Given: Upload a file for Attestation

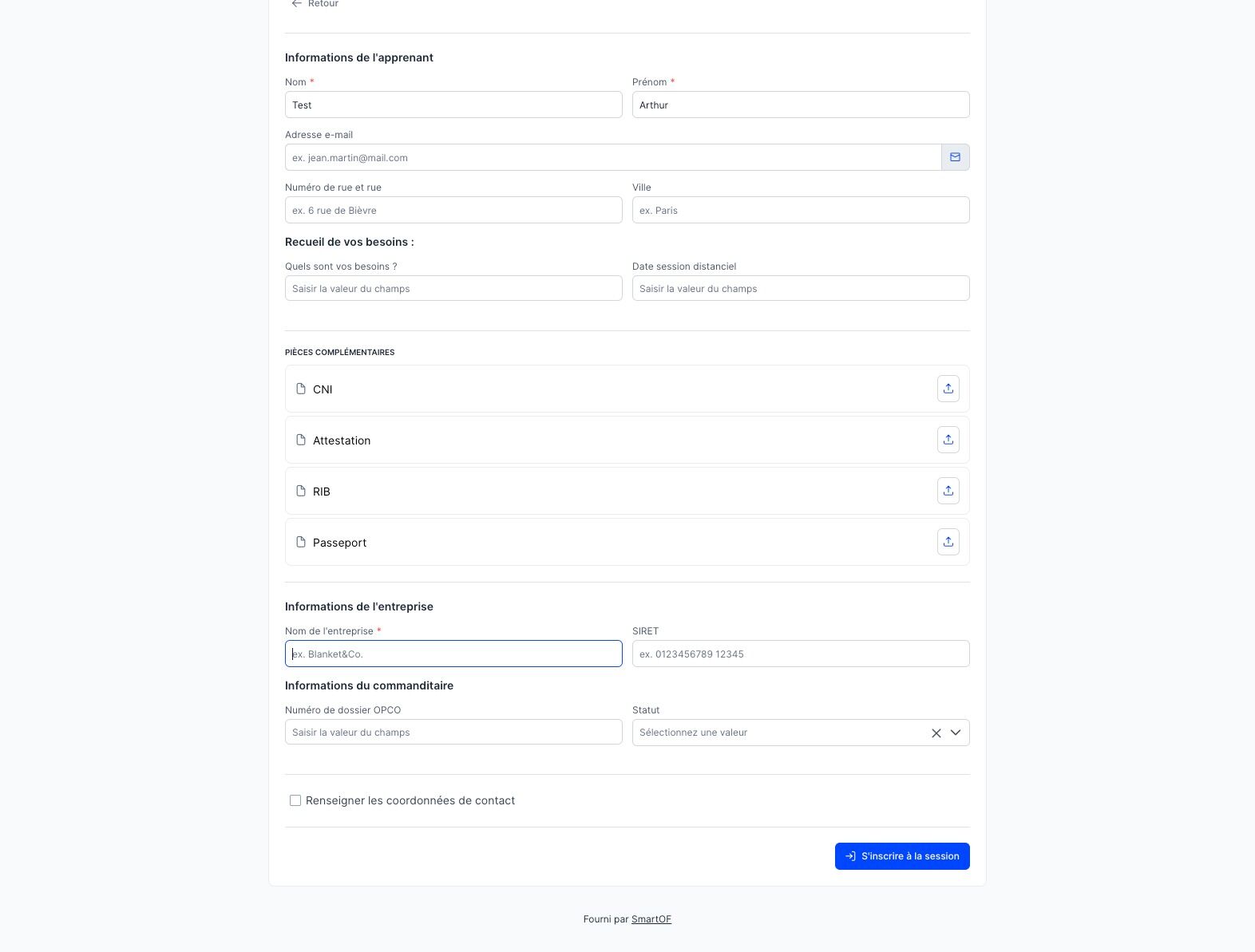Looking at the screenshot, I should point(948,440).
